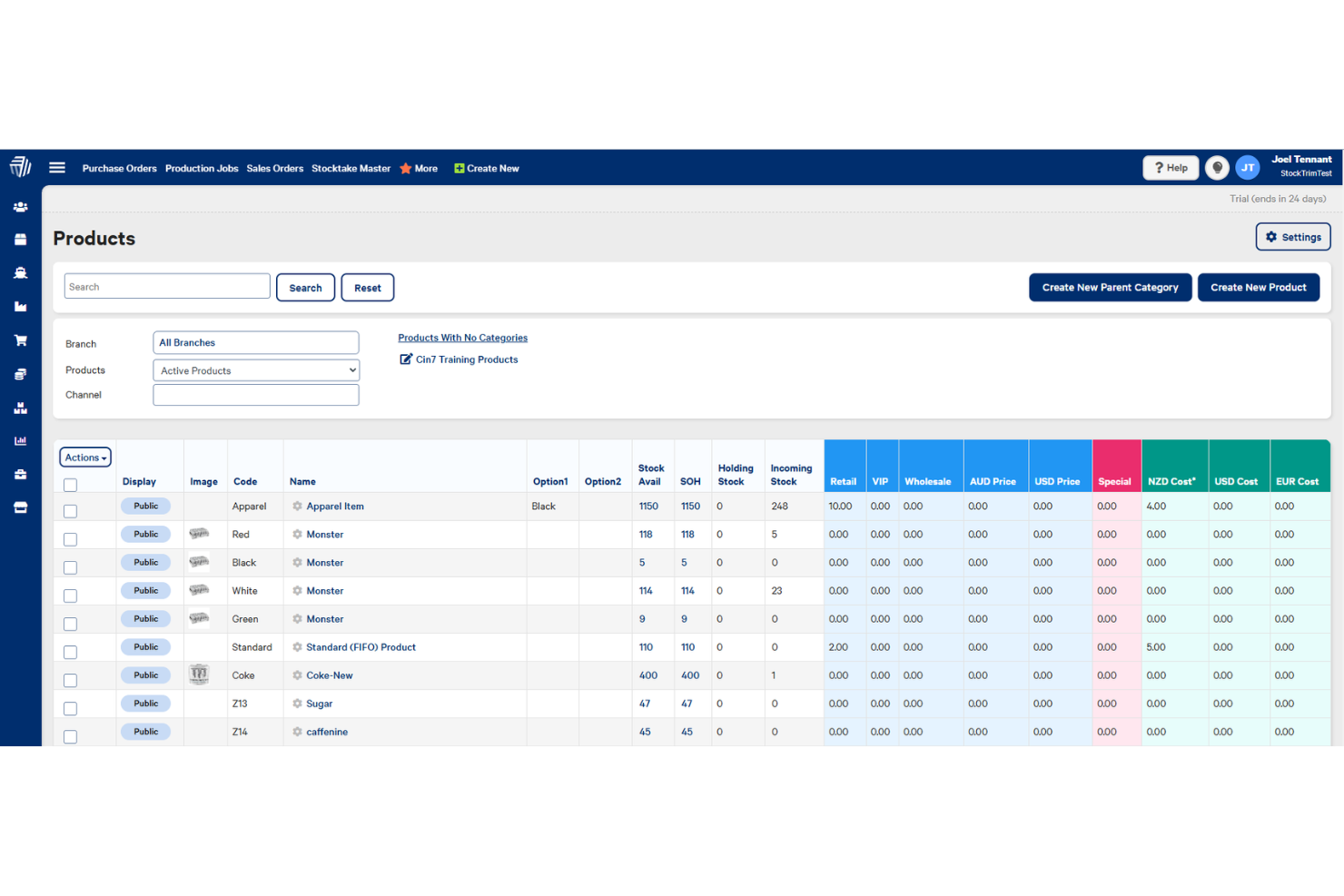Open the Products With No Categories link

tap(462, 337)
